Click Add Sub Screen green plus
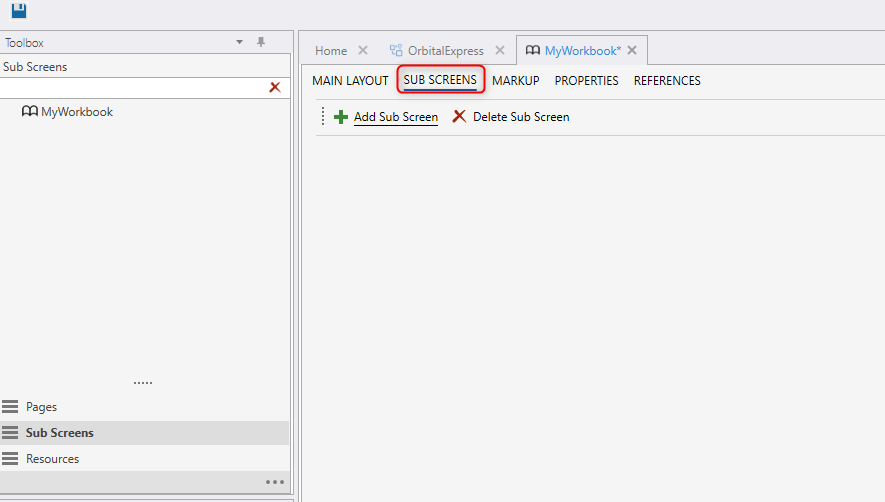885x502 pixels. coord(341,117)
